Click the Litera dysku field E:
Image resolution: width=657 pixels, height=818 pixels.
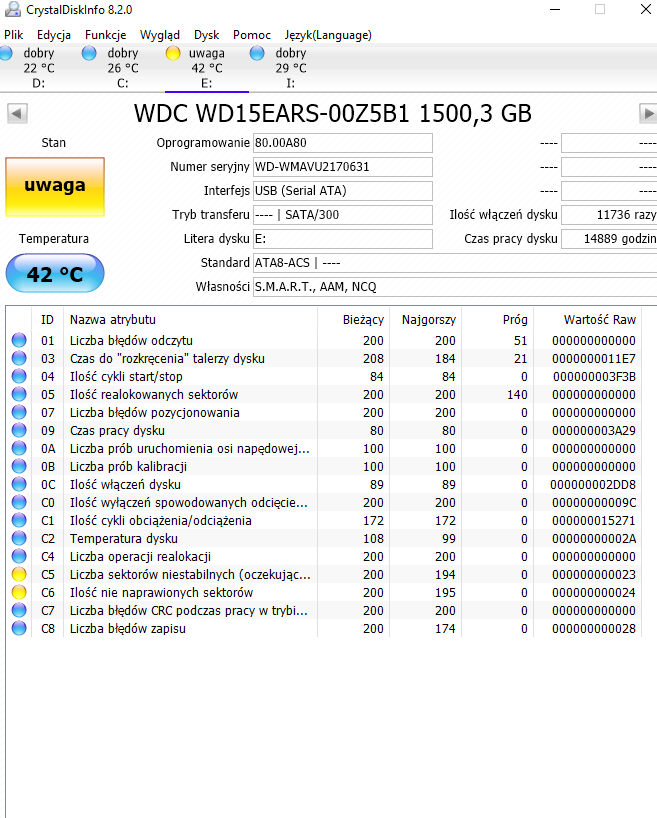click(x=343, y=239)
